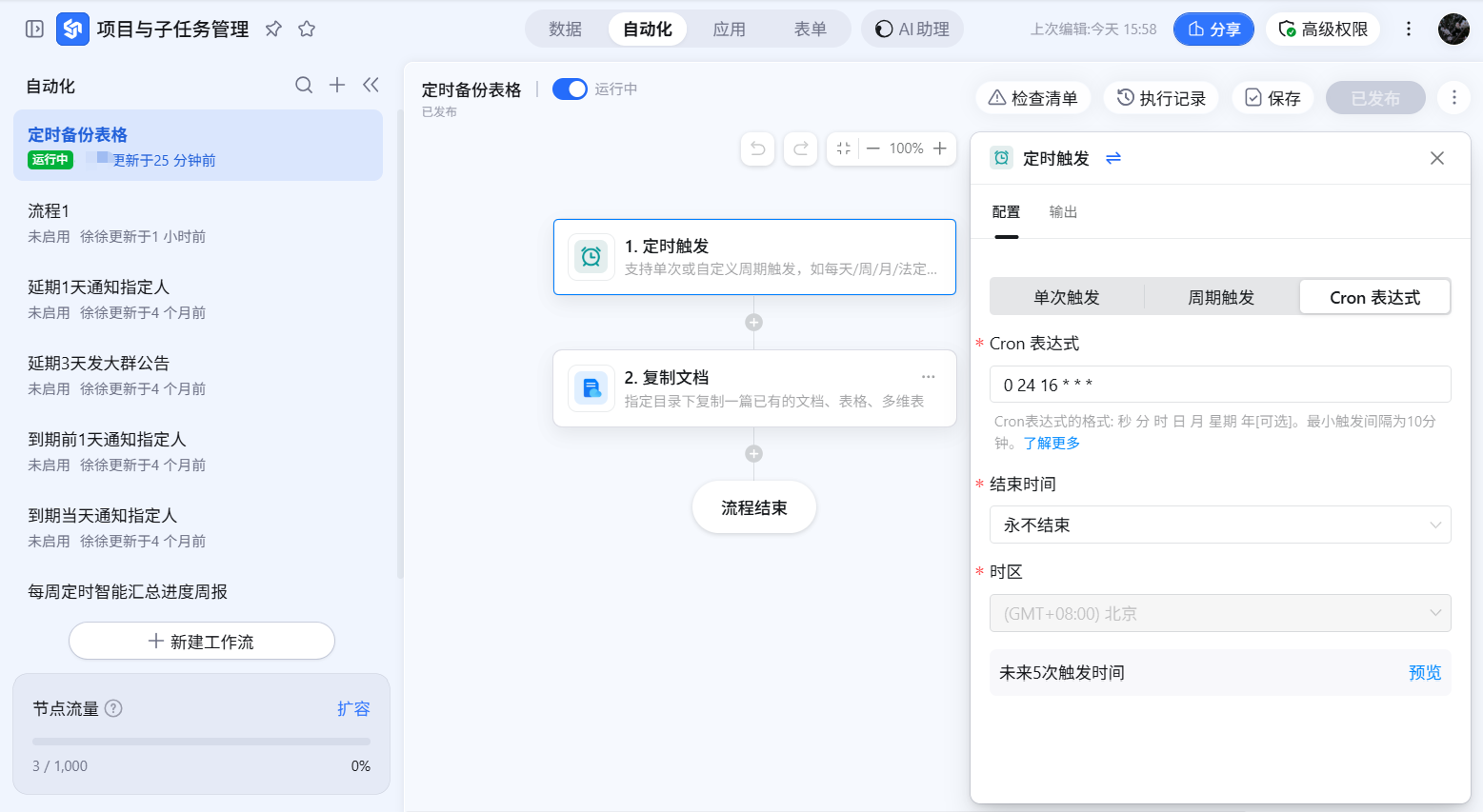Click the fit-to-screen canvas icon

[844, 149]
